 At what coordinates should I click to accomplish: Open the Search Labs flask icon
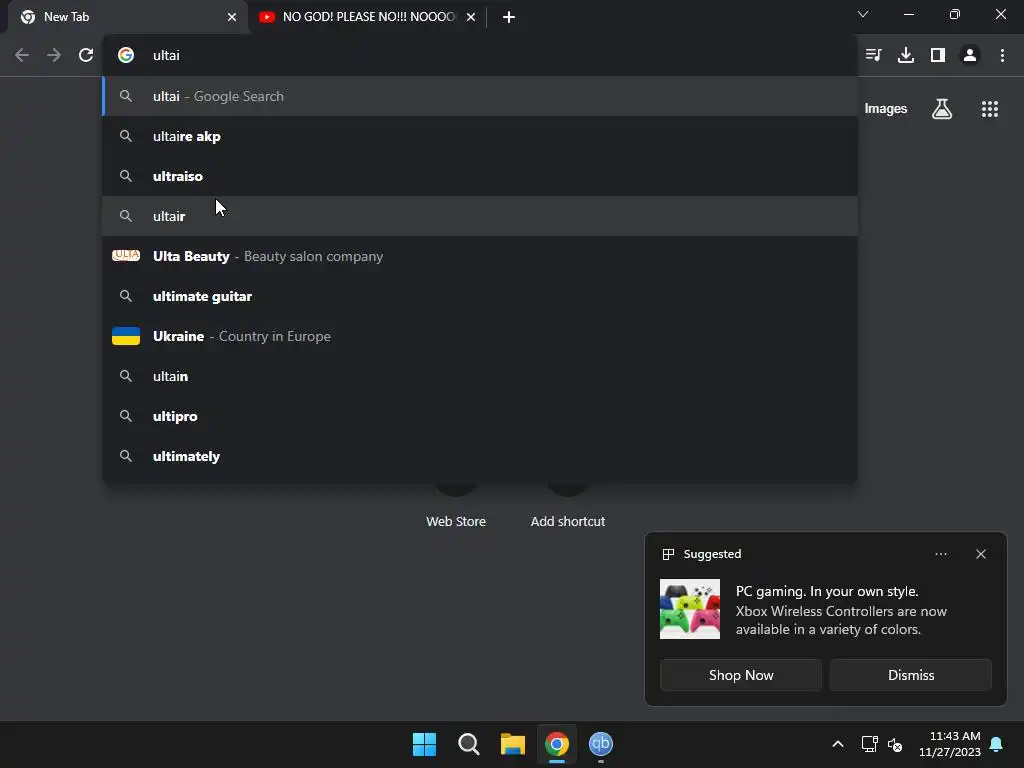point(942,109)
